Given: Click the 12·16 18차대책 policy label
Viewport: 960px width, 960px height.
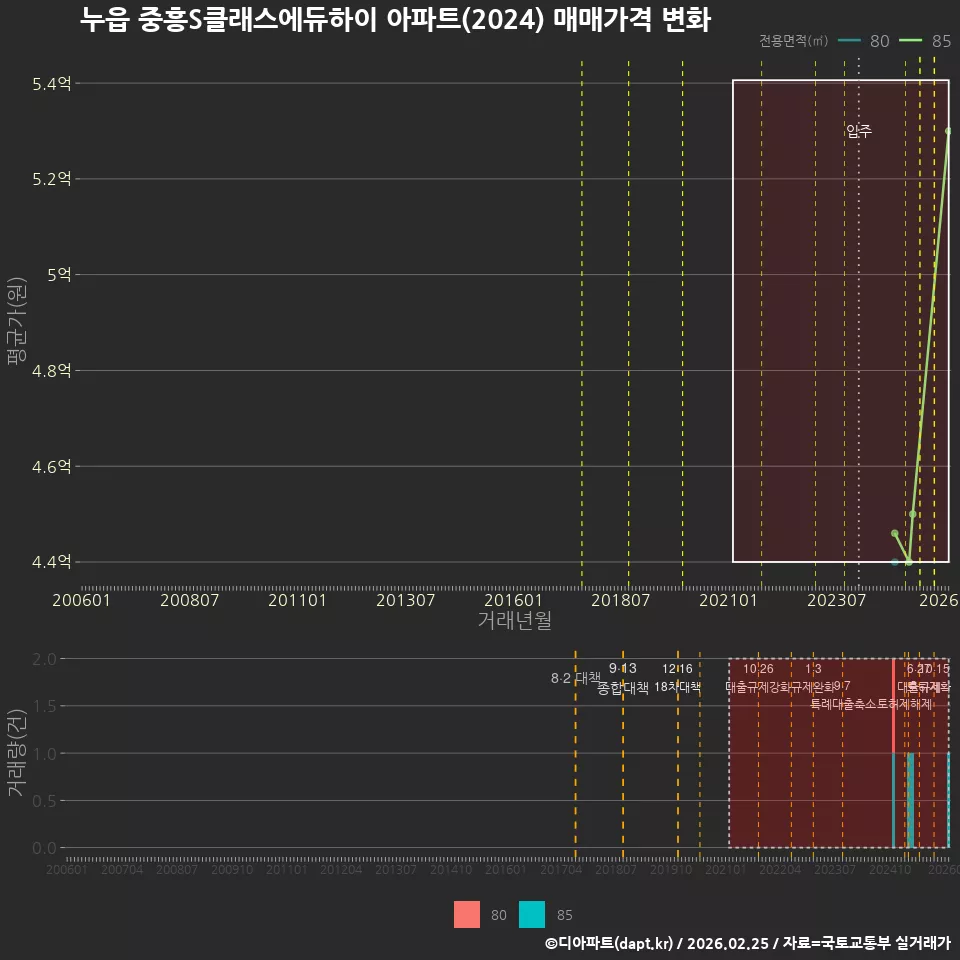Looking at the screenshot, I should 677,678.
